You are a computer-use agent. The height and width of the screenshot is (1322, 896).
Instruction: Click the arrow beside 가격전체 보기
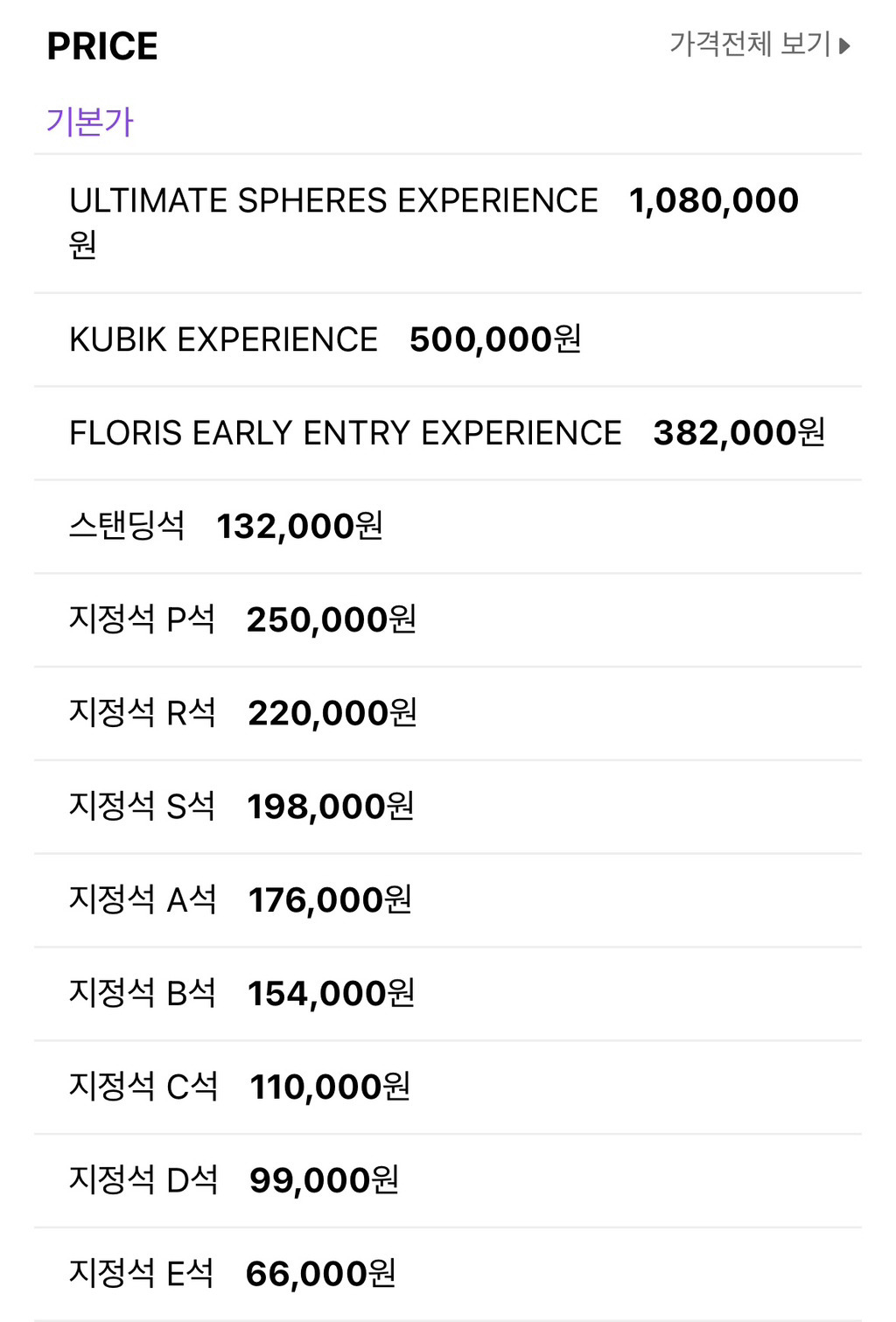tap(844, 45)
